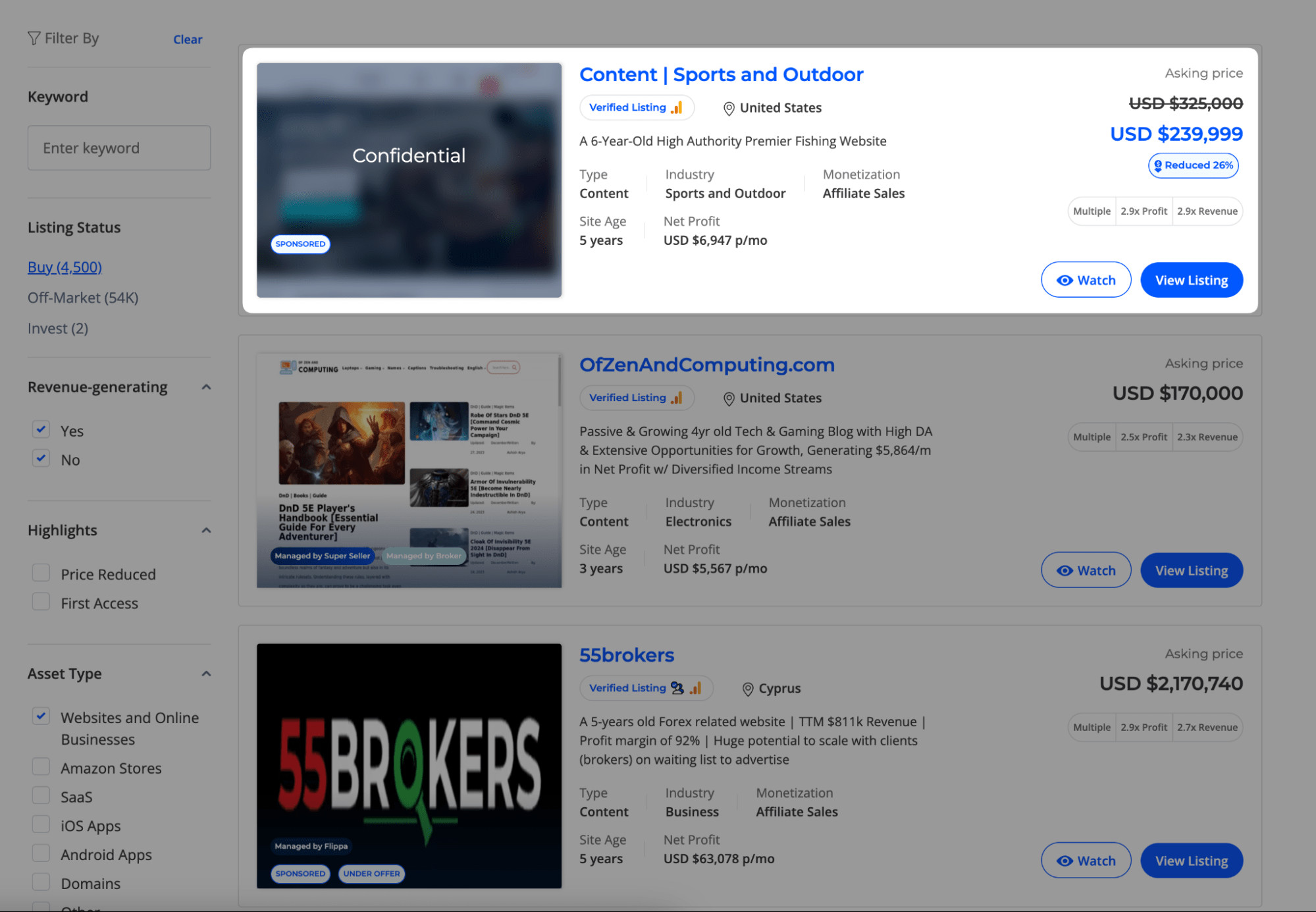This screenshot has height=912, width=1316.
Task: Click the SPONSORED tag on Confidential thumbnail
Action: coord(300,244)
